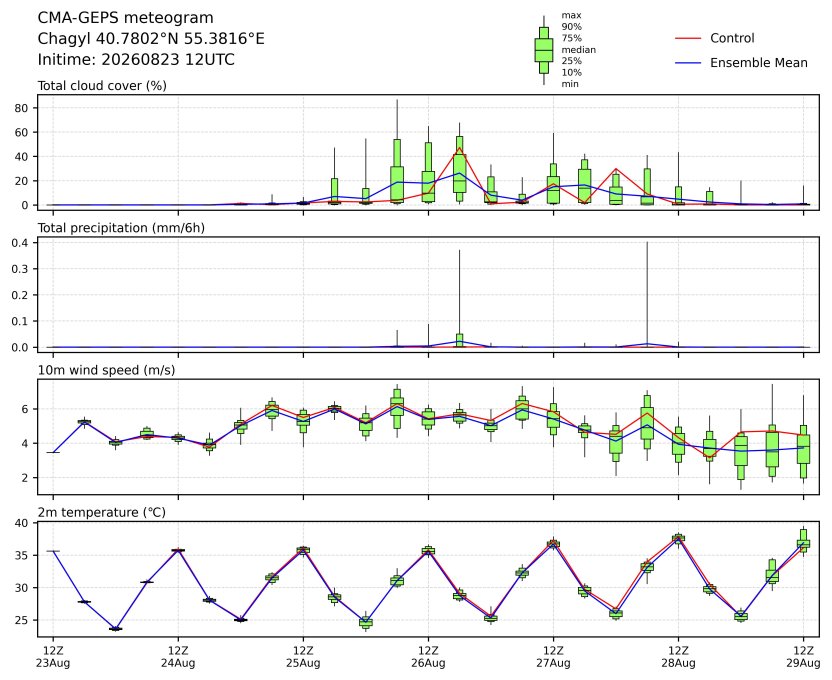Click the green box-plot legend symbol

coord(543,50)
